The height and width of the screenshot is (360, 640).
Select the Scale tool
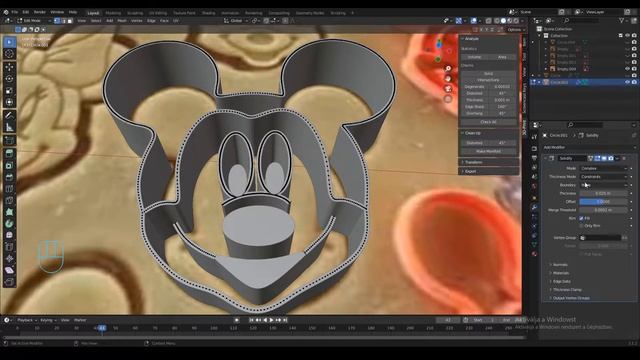click(9, 91)
